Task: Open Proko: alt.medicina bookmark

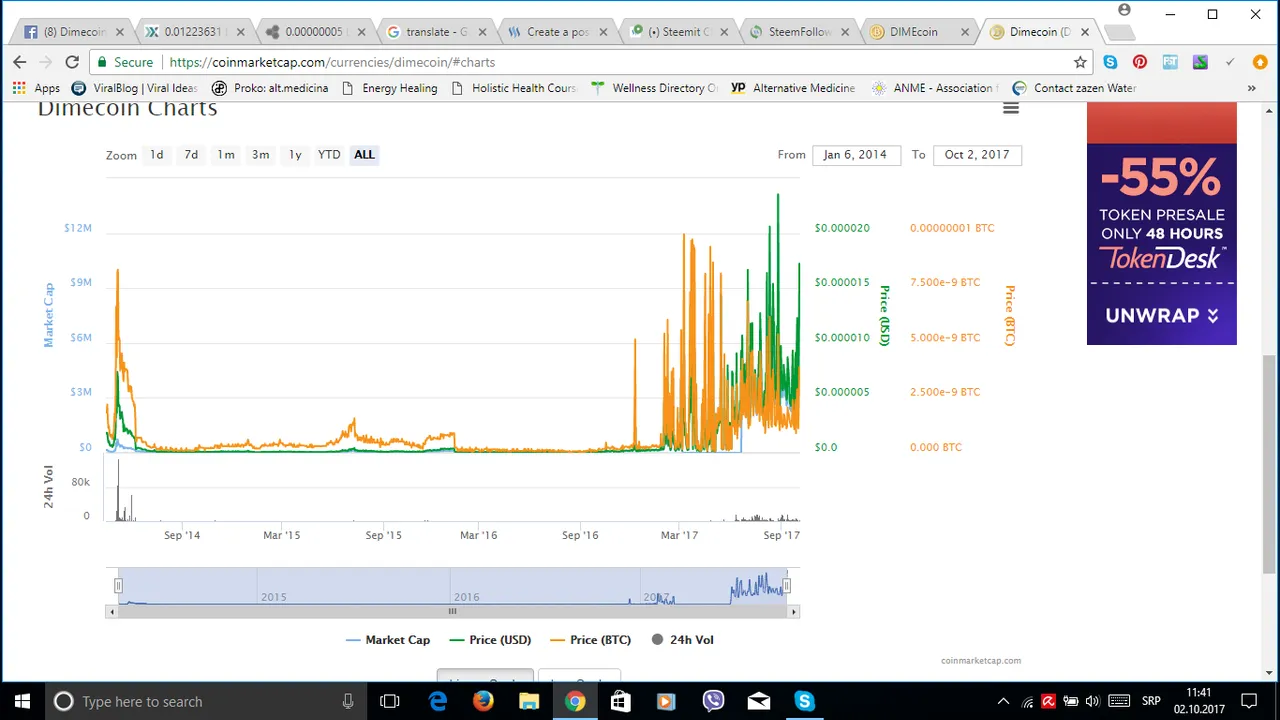Action: pos(270,88)
